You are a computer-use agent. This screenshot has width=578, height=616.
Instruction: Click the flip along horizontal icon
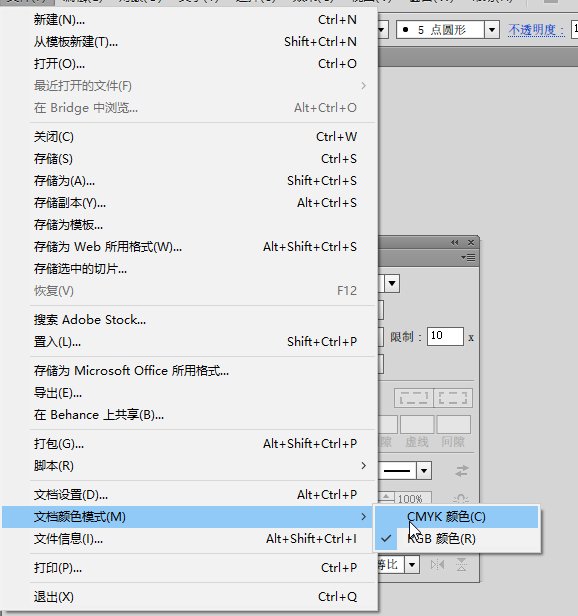point(437,565)
